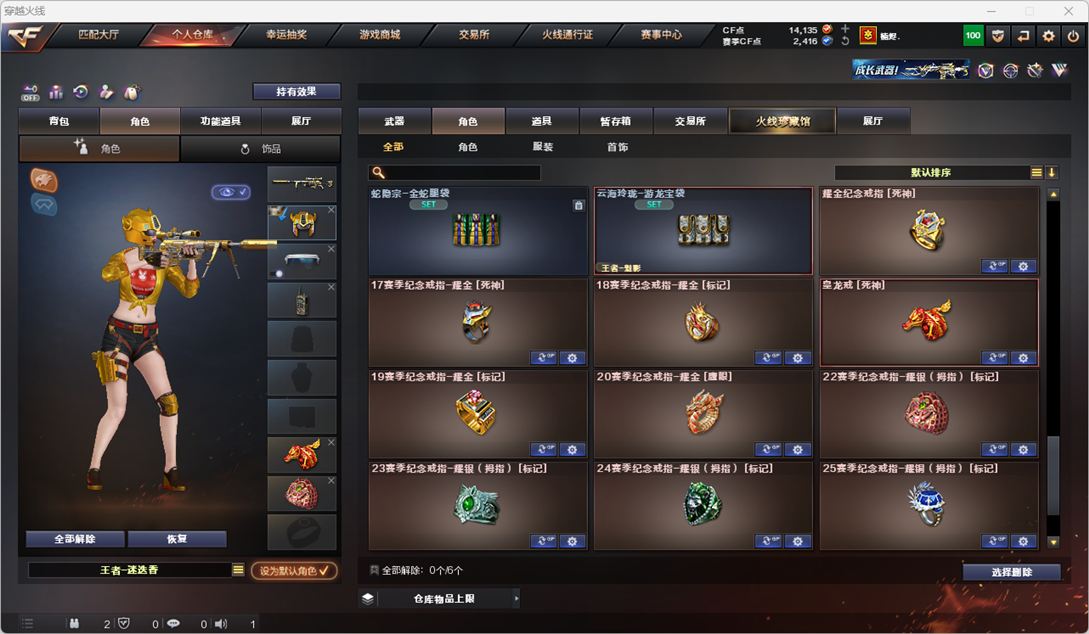Click the magnifier search icon in the warehouse

click(379, 172)
